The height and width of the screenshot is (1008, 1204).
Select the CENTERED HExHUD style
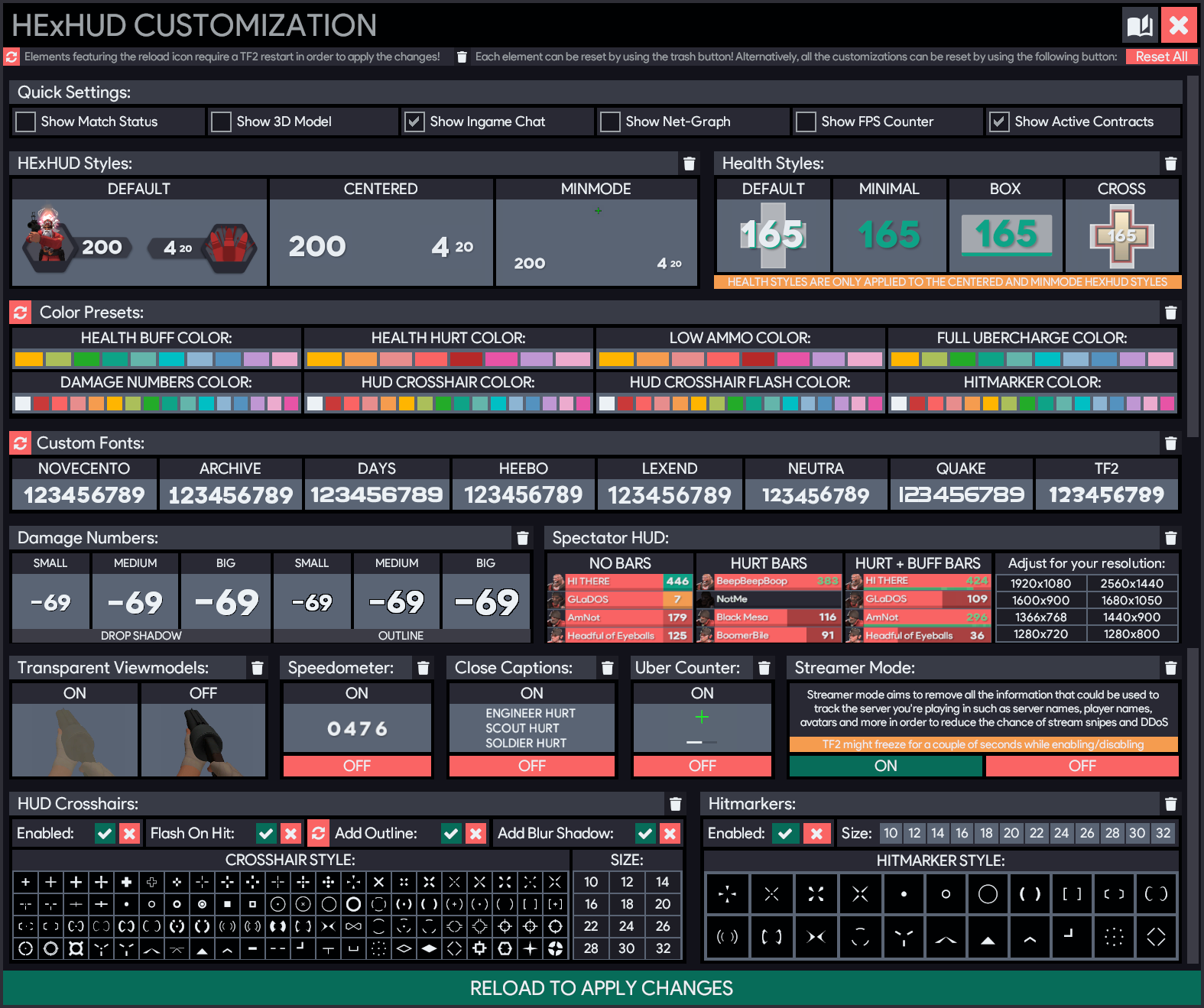pyautogui.click(x=381, y=232)
